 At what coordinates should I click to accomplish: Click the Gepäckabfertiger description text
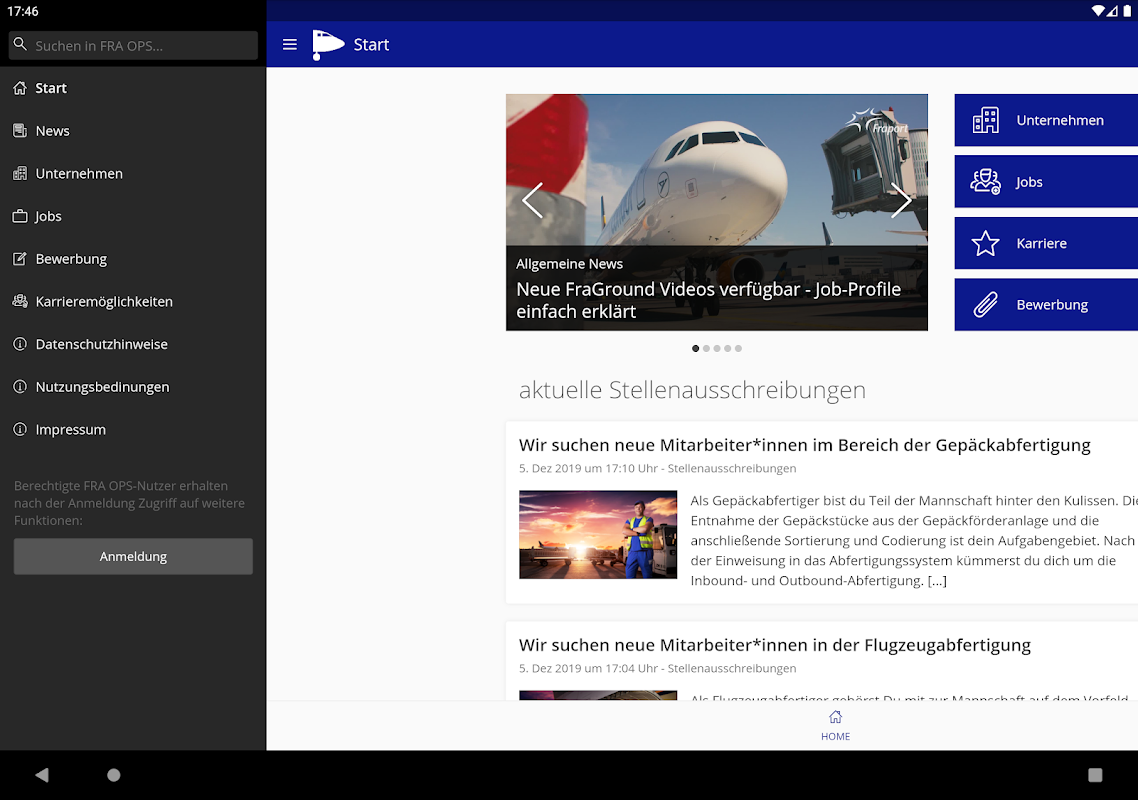pos(914,540)
